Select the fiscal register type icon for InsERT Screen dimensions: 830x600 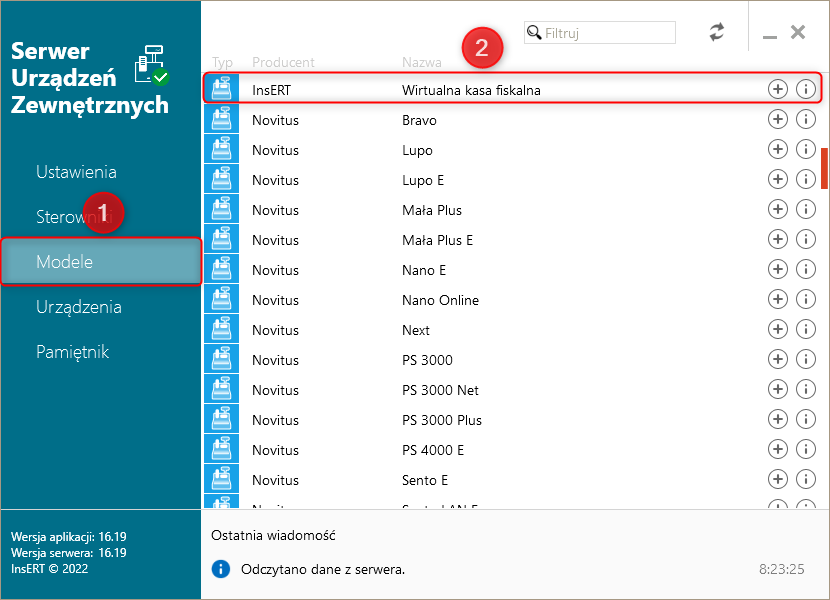coord(221,88)
